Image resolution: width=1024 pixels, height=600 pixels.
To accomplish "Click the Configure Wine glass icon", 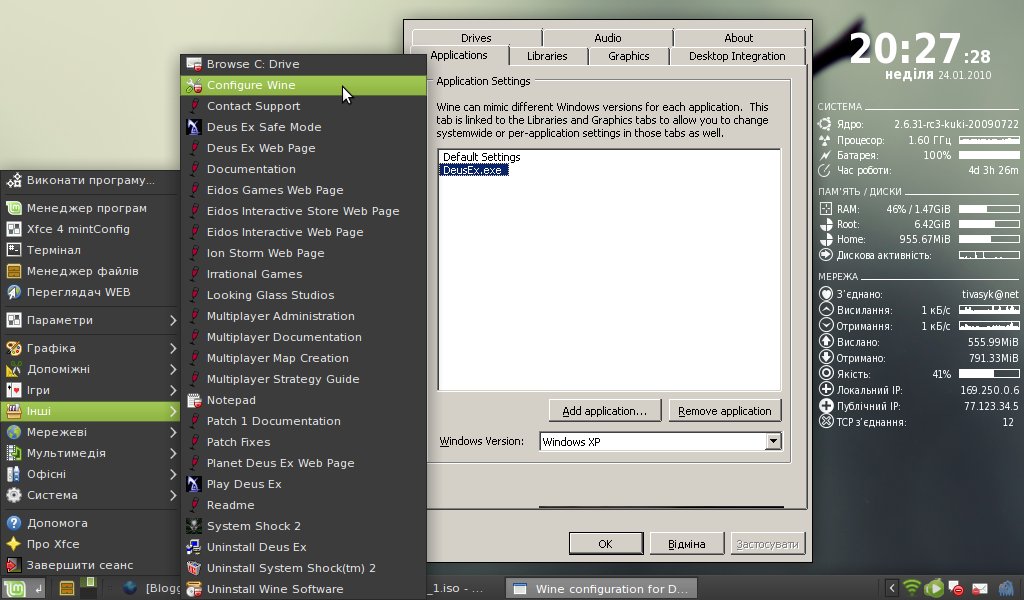I will (x=194, y=86).
